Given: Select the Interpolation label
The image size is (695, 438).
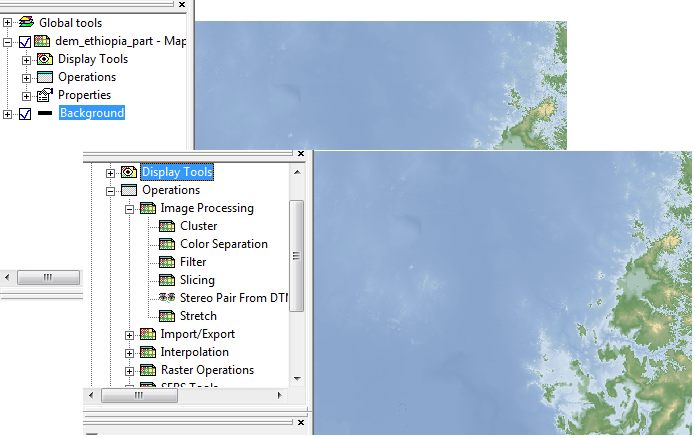Looking at the screenshot, I should (195, 352).
